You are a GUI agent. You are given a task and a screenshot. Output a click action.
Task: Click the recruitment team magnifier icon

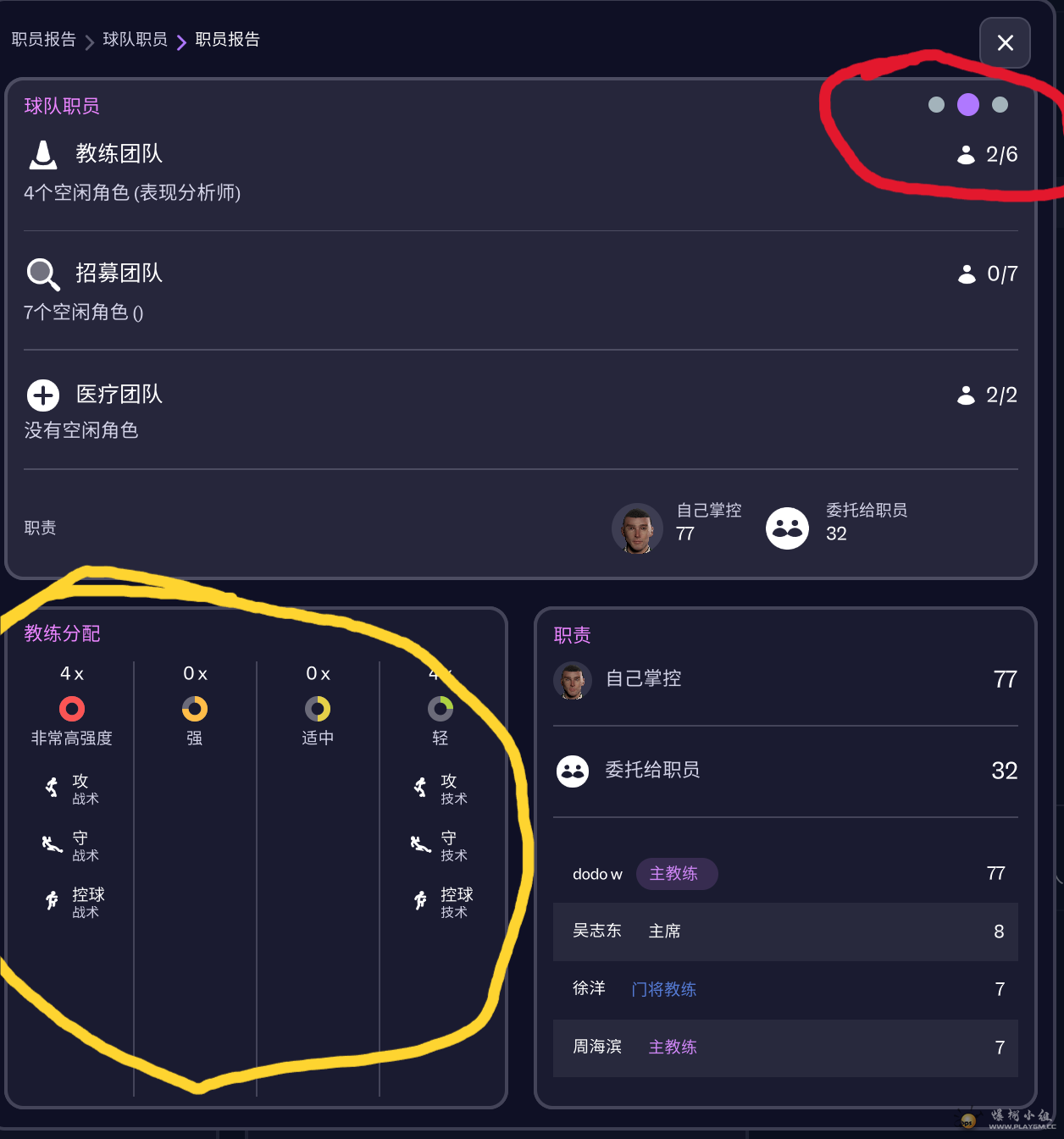43,274
